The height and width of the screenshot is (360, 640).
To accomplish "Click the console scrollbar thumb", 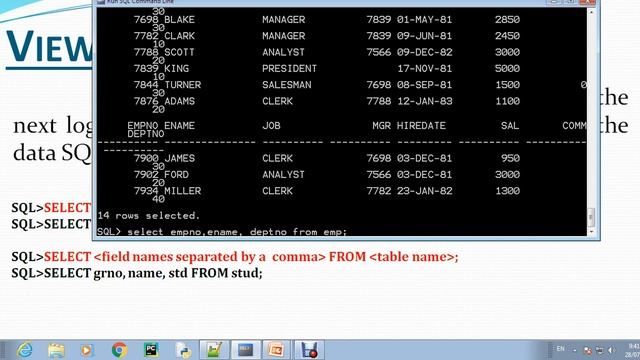I will click(591, 216).
